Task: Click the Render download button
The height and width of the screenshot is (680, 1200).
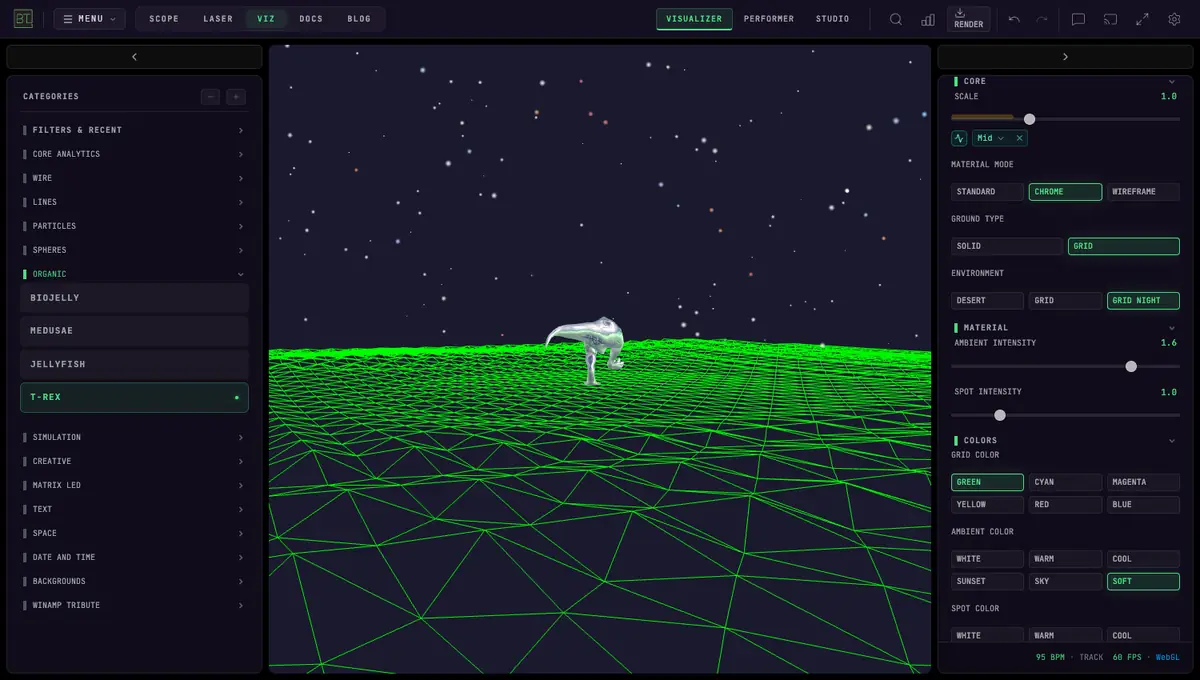Action: pos(968,19)
